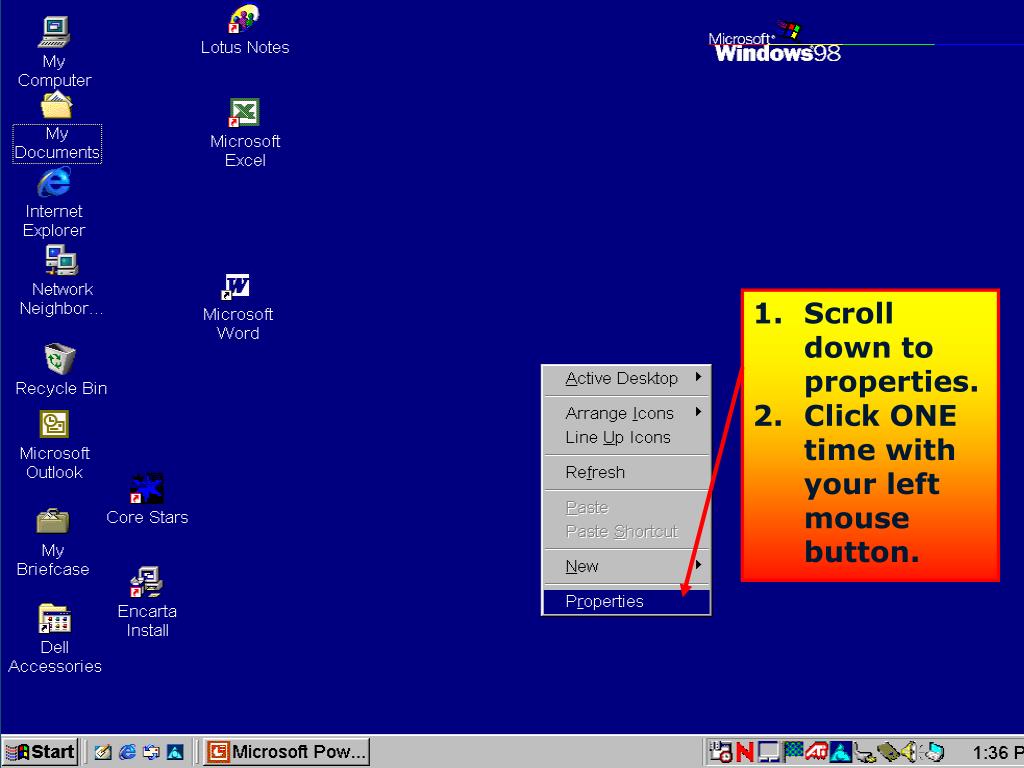Click the Core Stars shortcut icon
This screenshot has height=768, width=1024.
pos(147,500)
